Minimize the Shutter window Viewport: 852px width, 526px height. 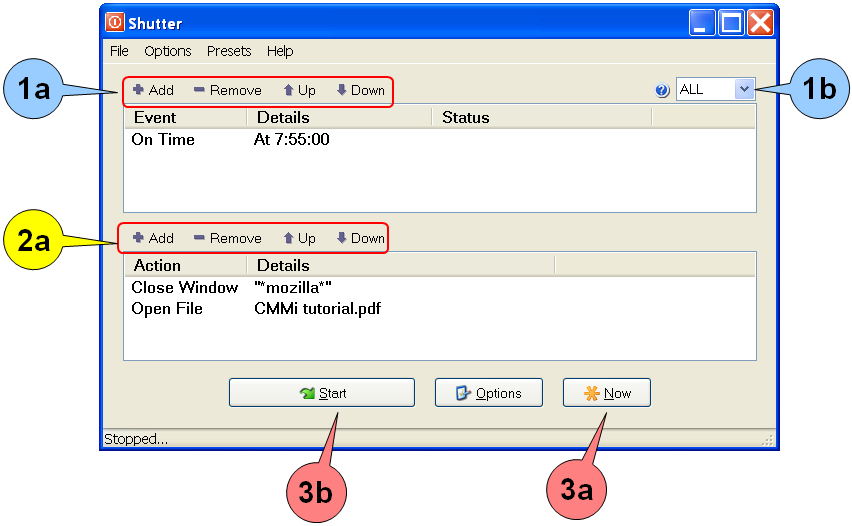click(x=701, y=23)
